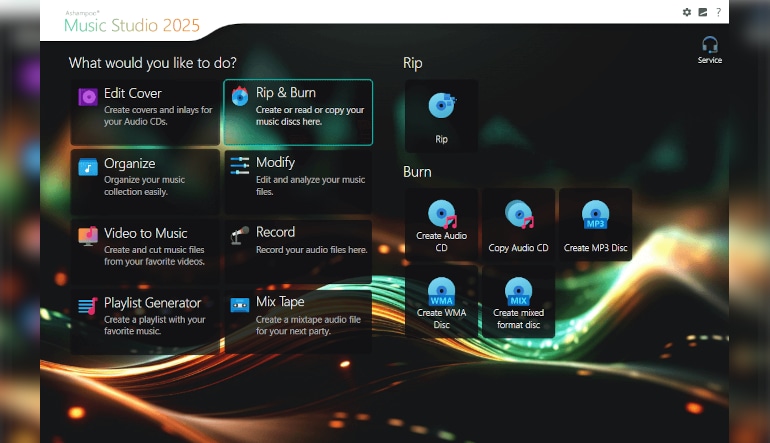Click the Rip & Burn flaming disc icon

point(240,96)
